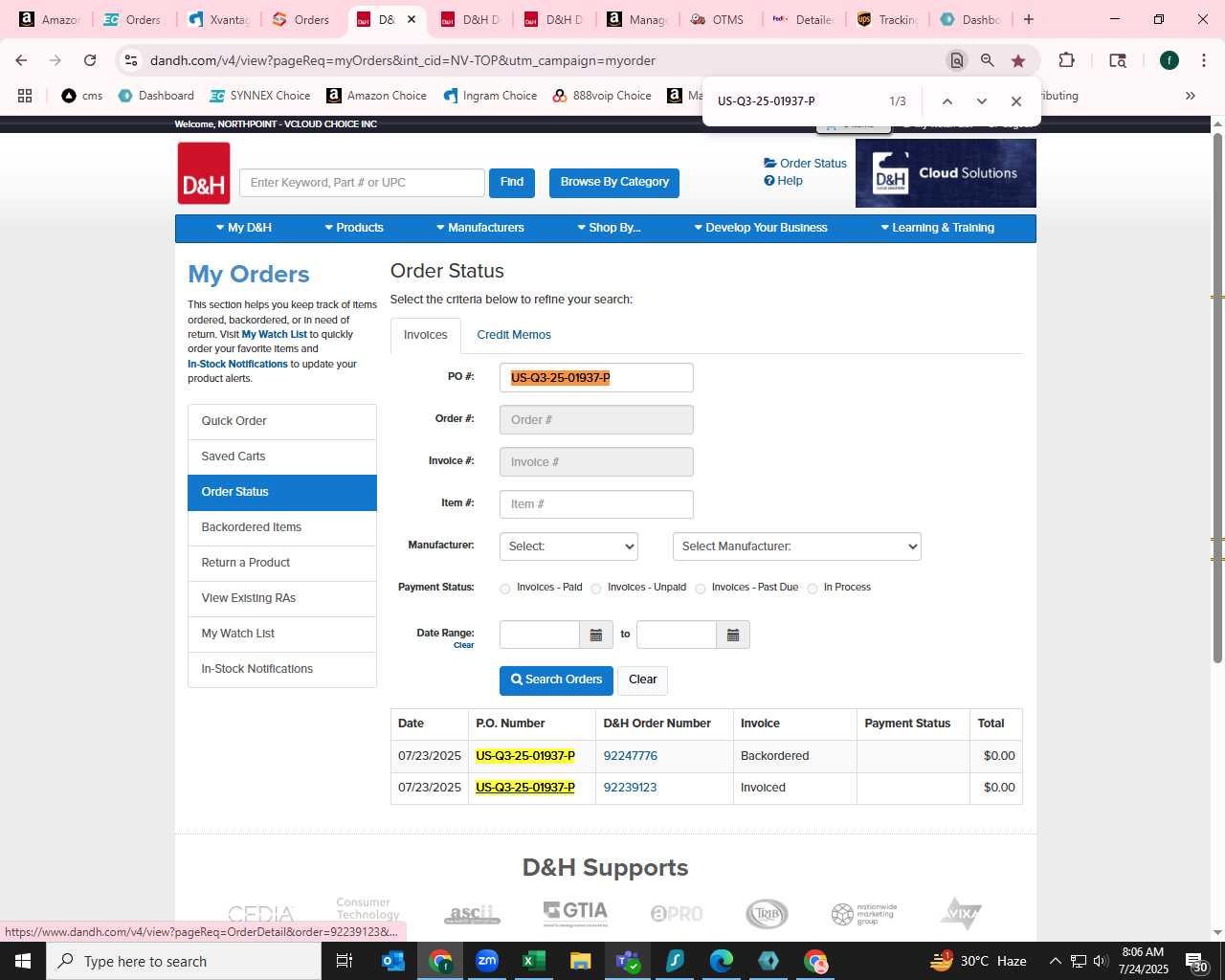
Task: Click the Find button
Action: (x=512, y=183)
